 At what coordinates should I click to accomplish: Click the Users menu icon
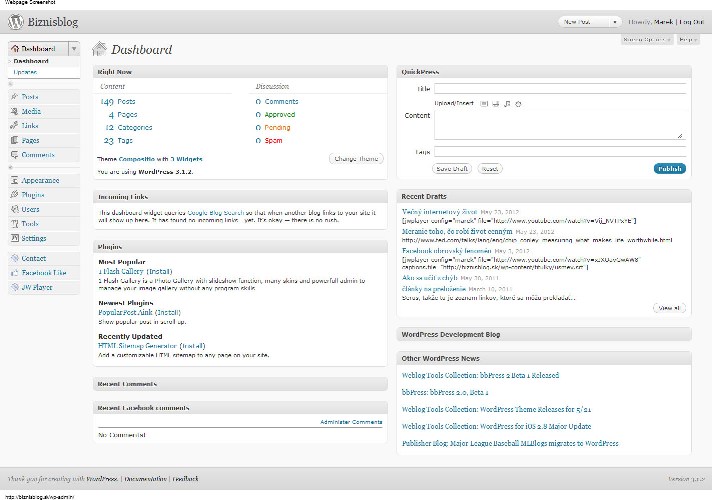pyautogui.click(x=15, y=209)
